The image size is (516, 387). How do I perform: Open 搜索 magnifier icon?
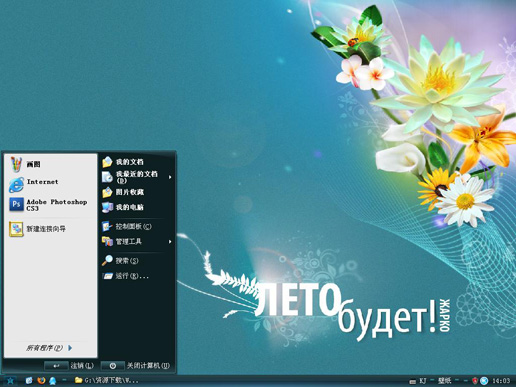tap(107, 261)
